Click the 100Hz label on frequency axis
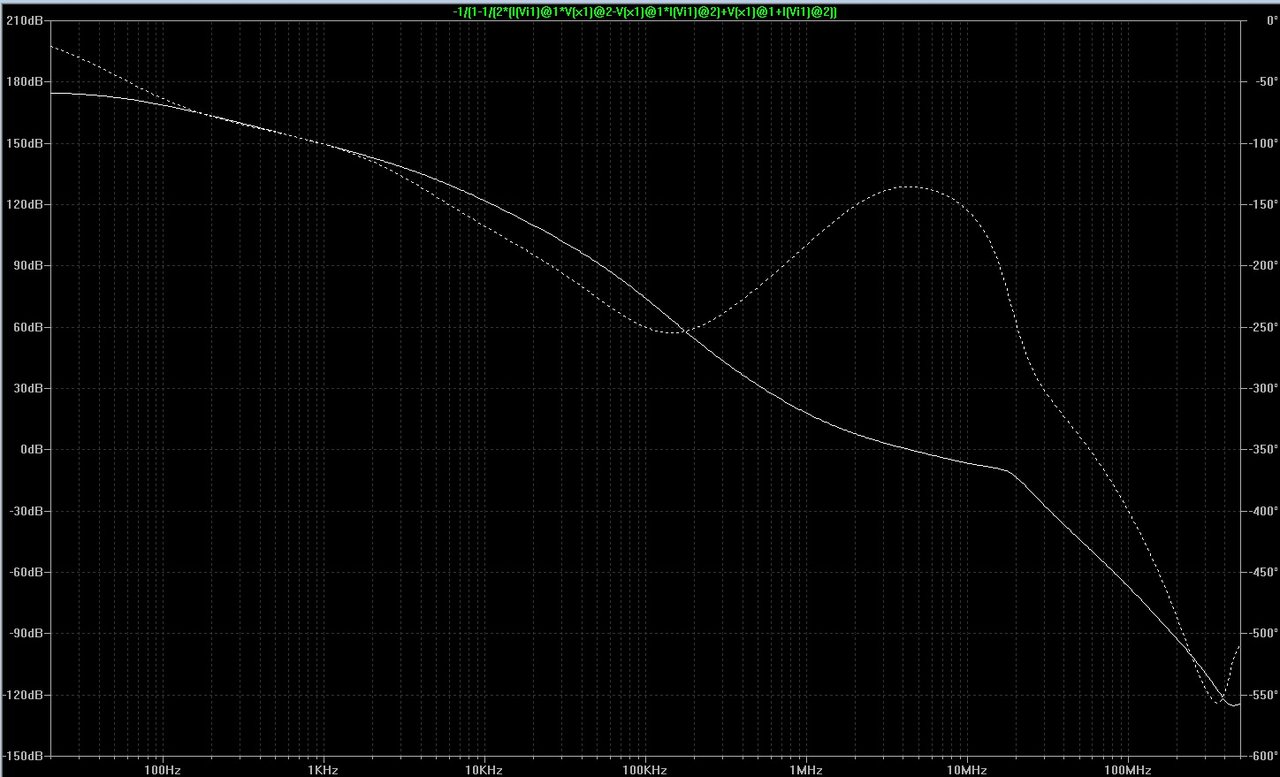1280x777 pixels. coord(162,770)
